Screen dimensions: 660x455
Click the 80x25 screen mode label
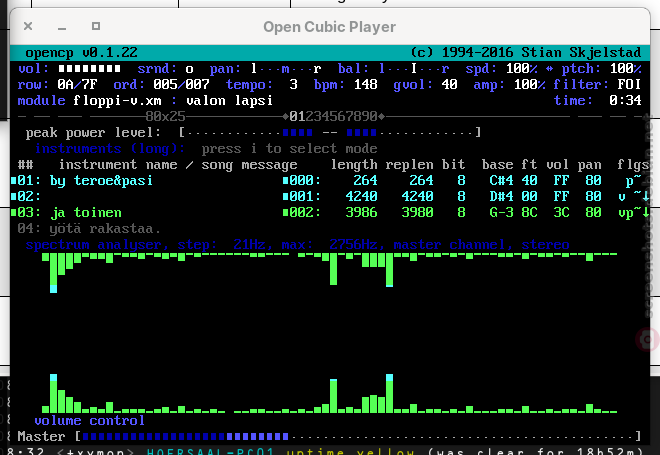(x=165, y=116)
